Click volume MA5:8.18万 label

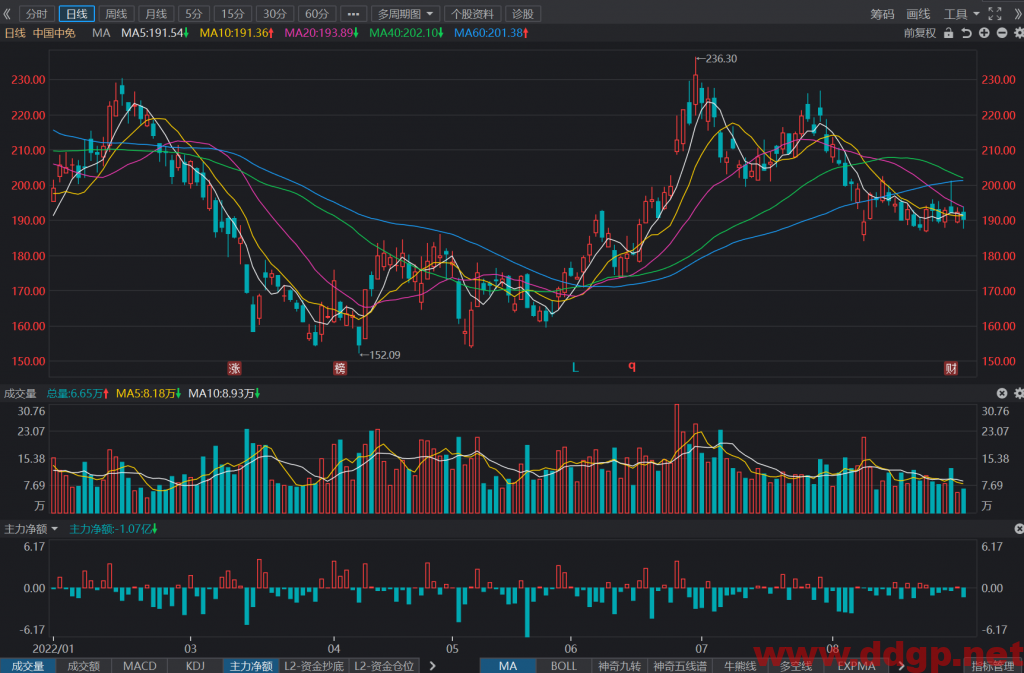tap(148, 393)
